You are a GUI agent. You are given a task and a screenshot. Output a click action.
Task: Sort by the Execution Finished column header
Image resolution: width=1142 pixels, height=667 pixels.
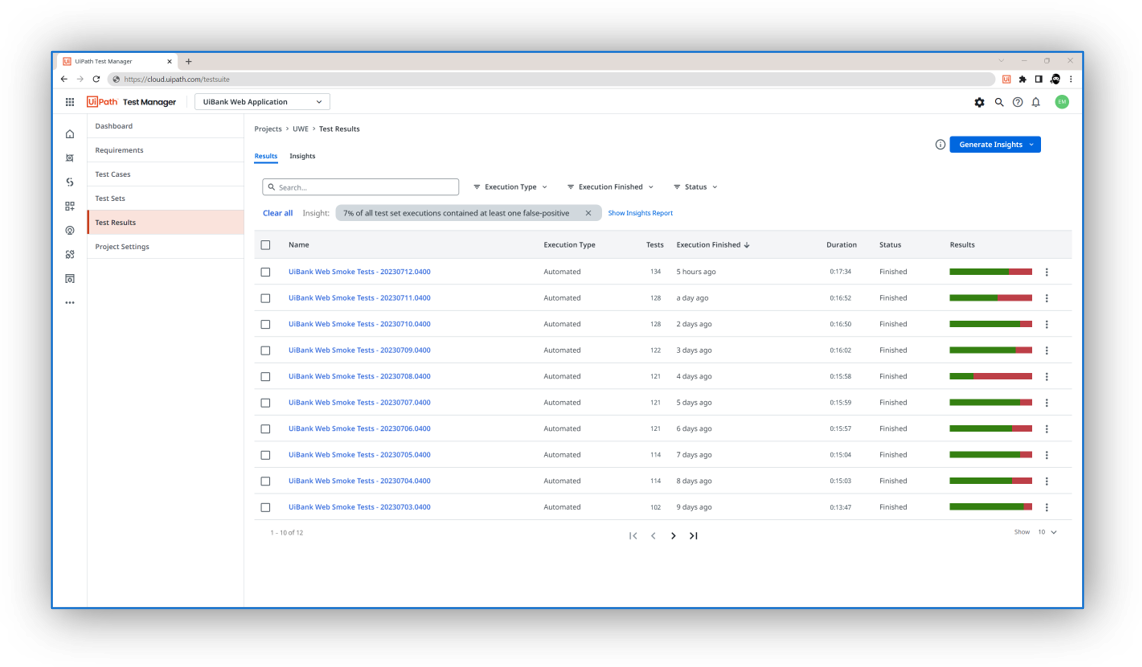pos(713,245)
